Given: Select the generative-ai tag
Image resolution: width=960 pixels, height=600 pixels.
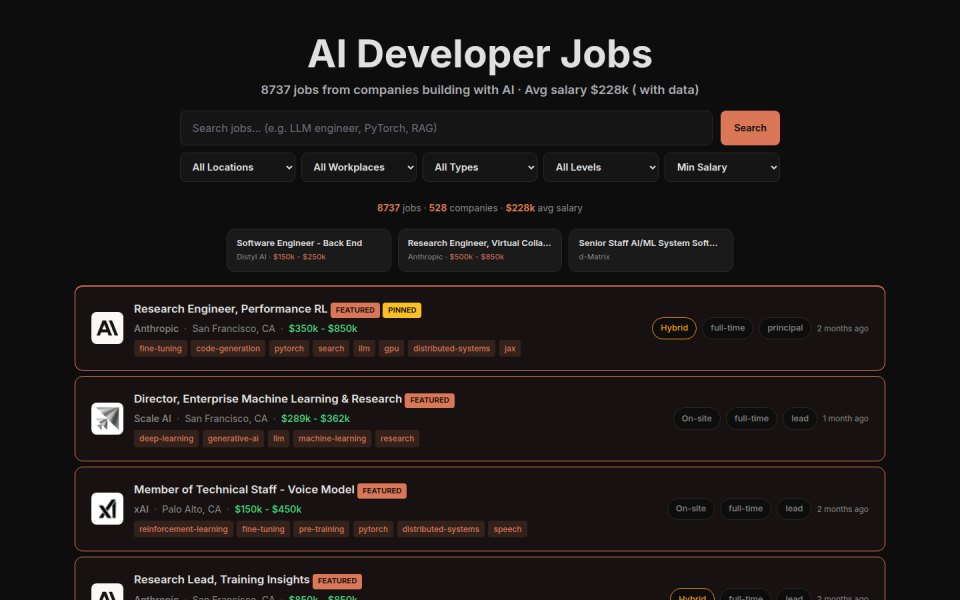Looking at the screenshot, I should pos(233,438).
